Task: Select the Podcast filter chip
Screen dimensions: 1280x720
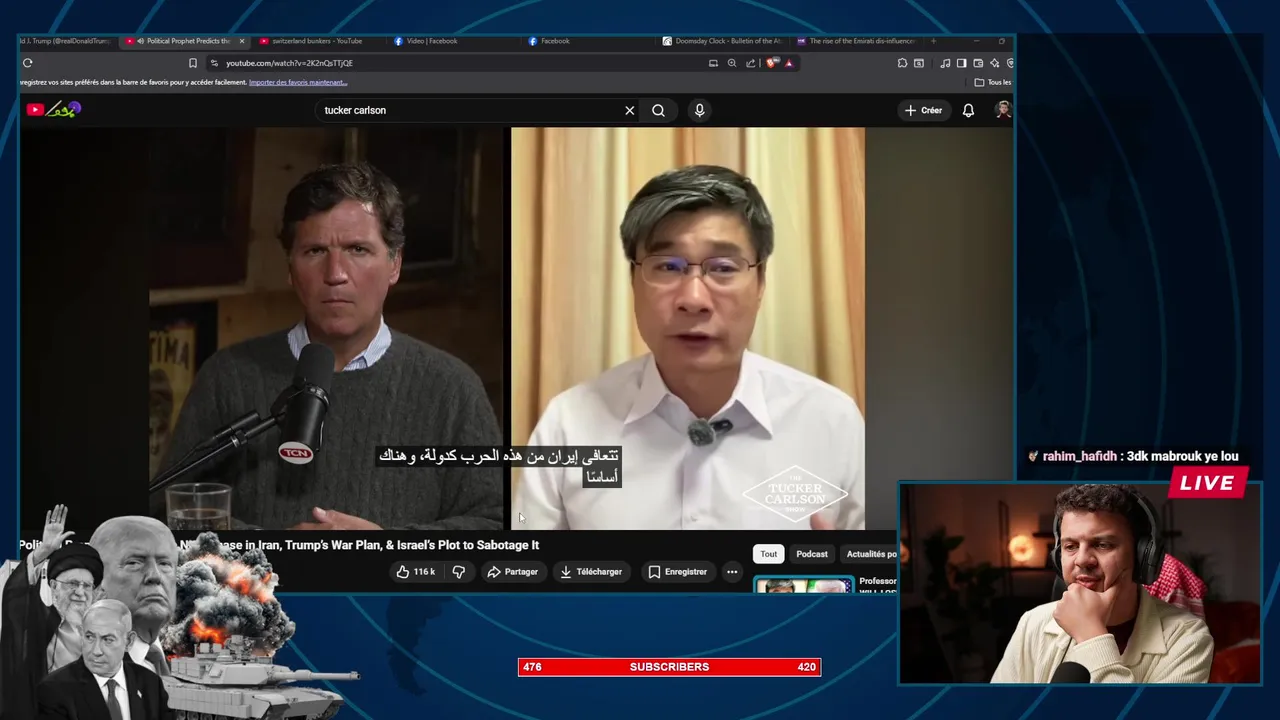Action: 812,554
